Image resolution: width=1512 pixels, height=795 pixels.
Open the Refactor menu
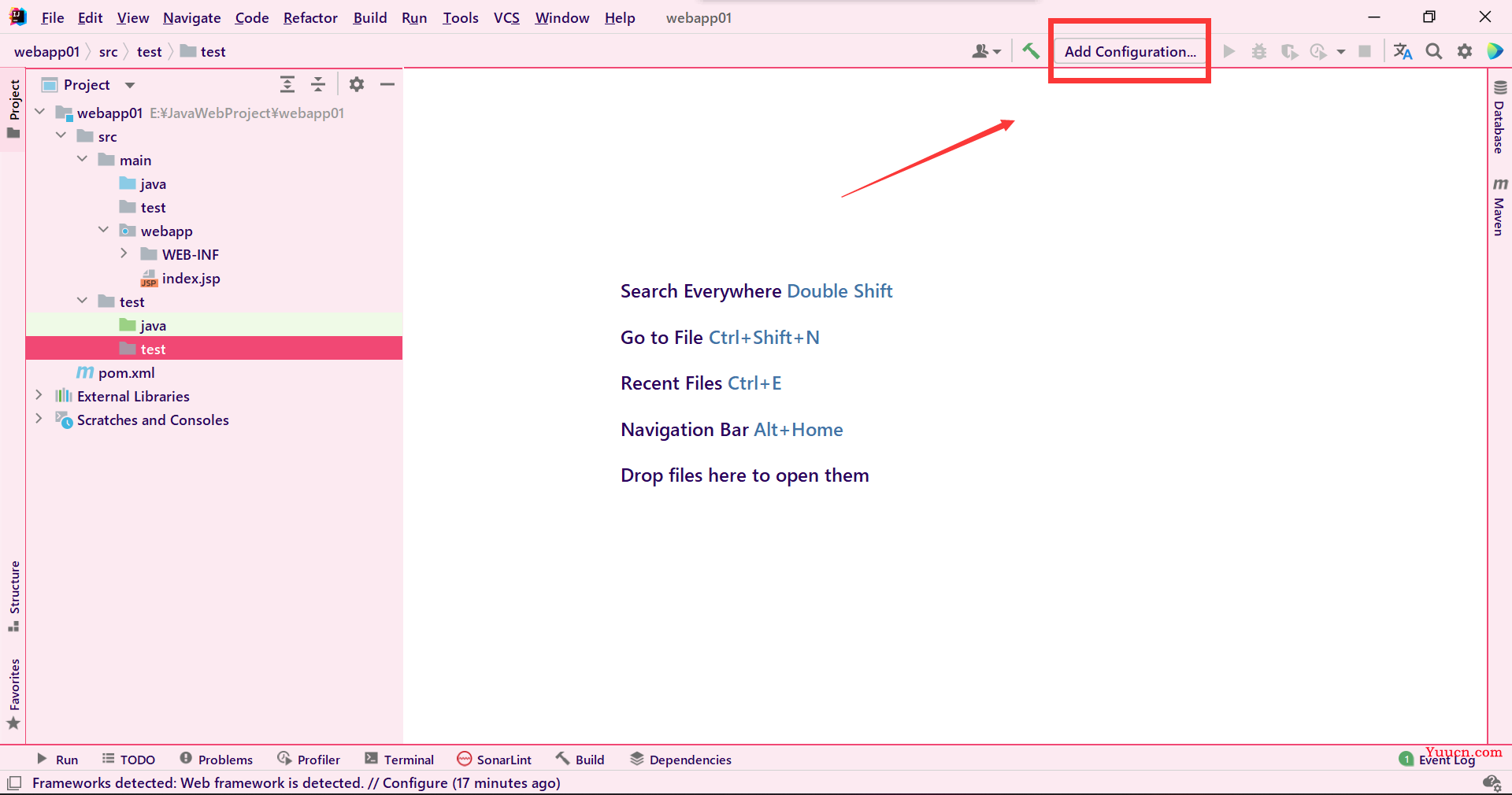pos(310,17)
